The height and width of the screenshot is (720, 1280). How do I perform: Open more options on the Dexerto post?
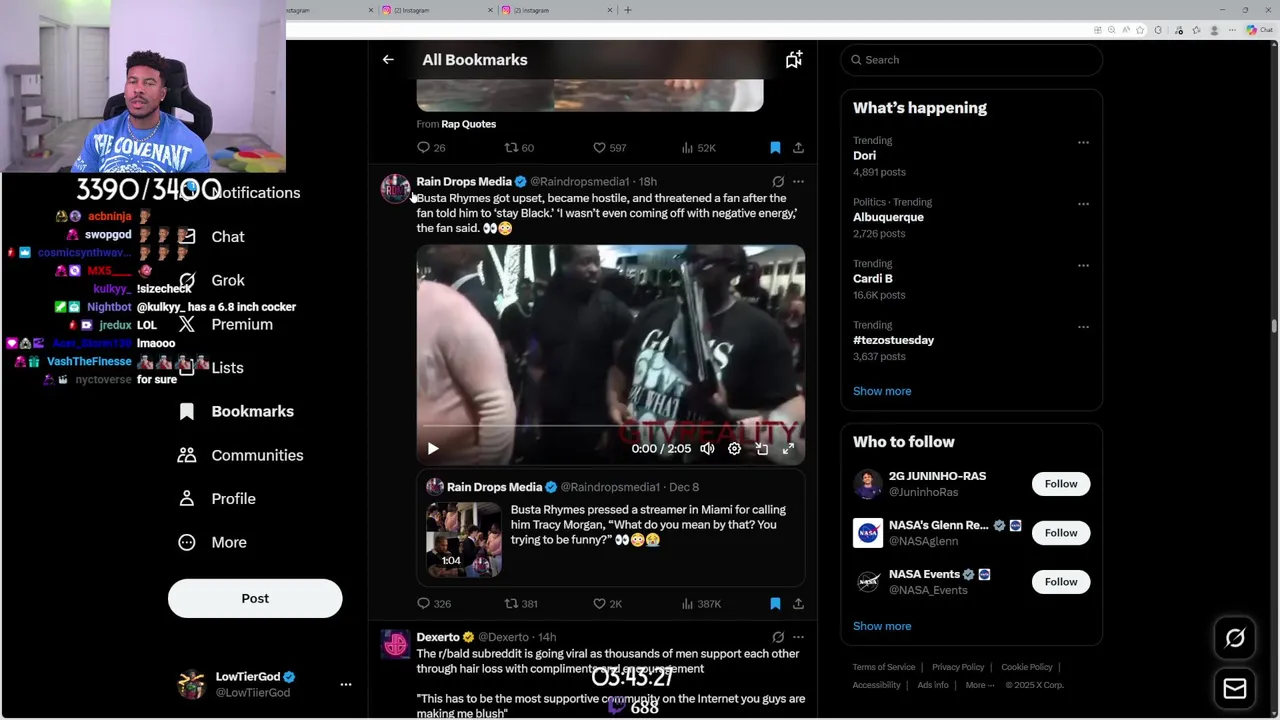[x=798, y=637]
